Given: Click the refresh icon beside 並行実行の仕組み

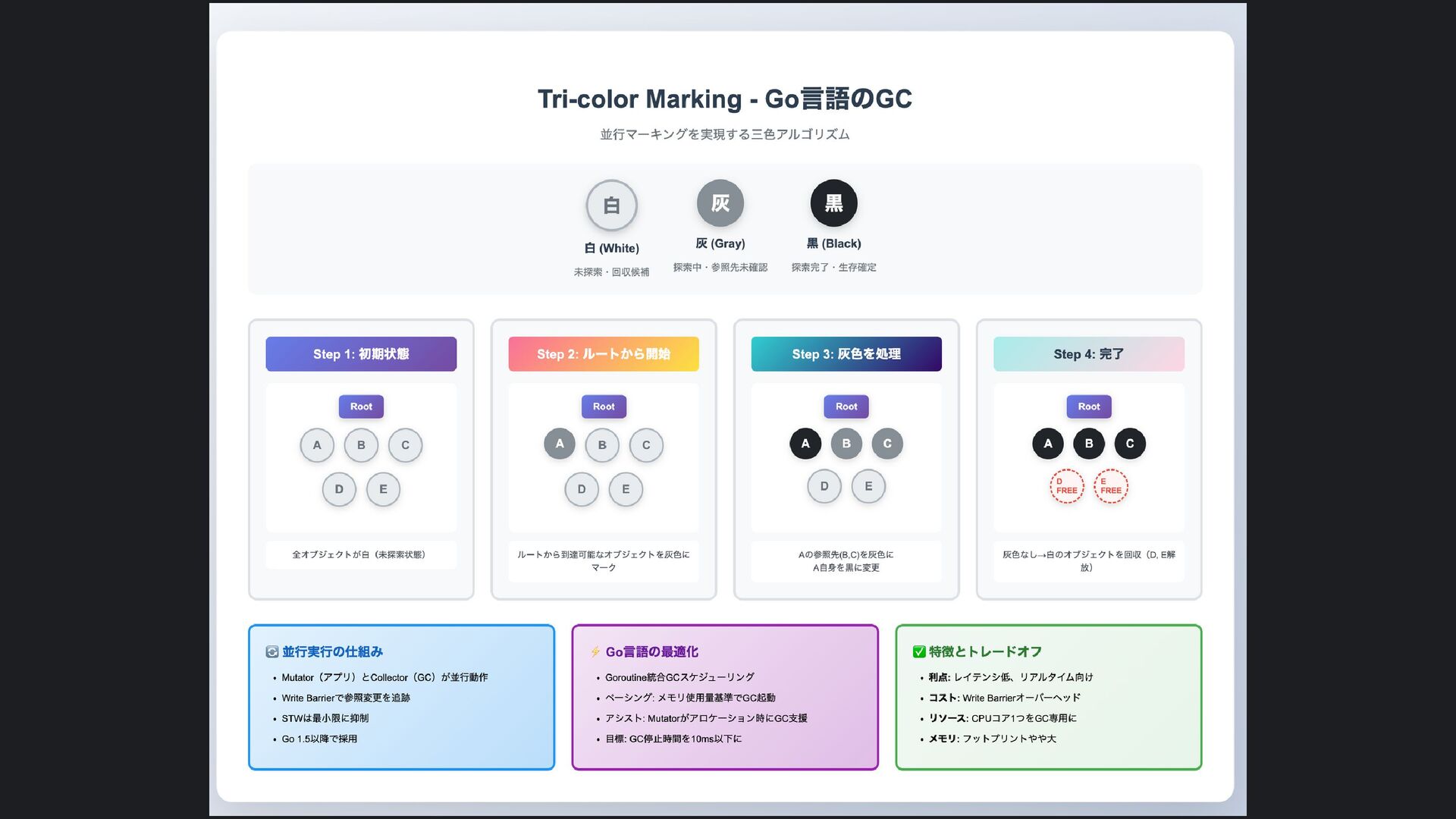Looking at the screenshot, I should 272,651.
